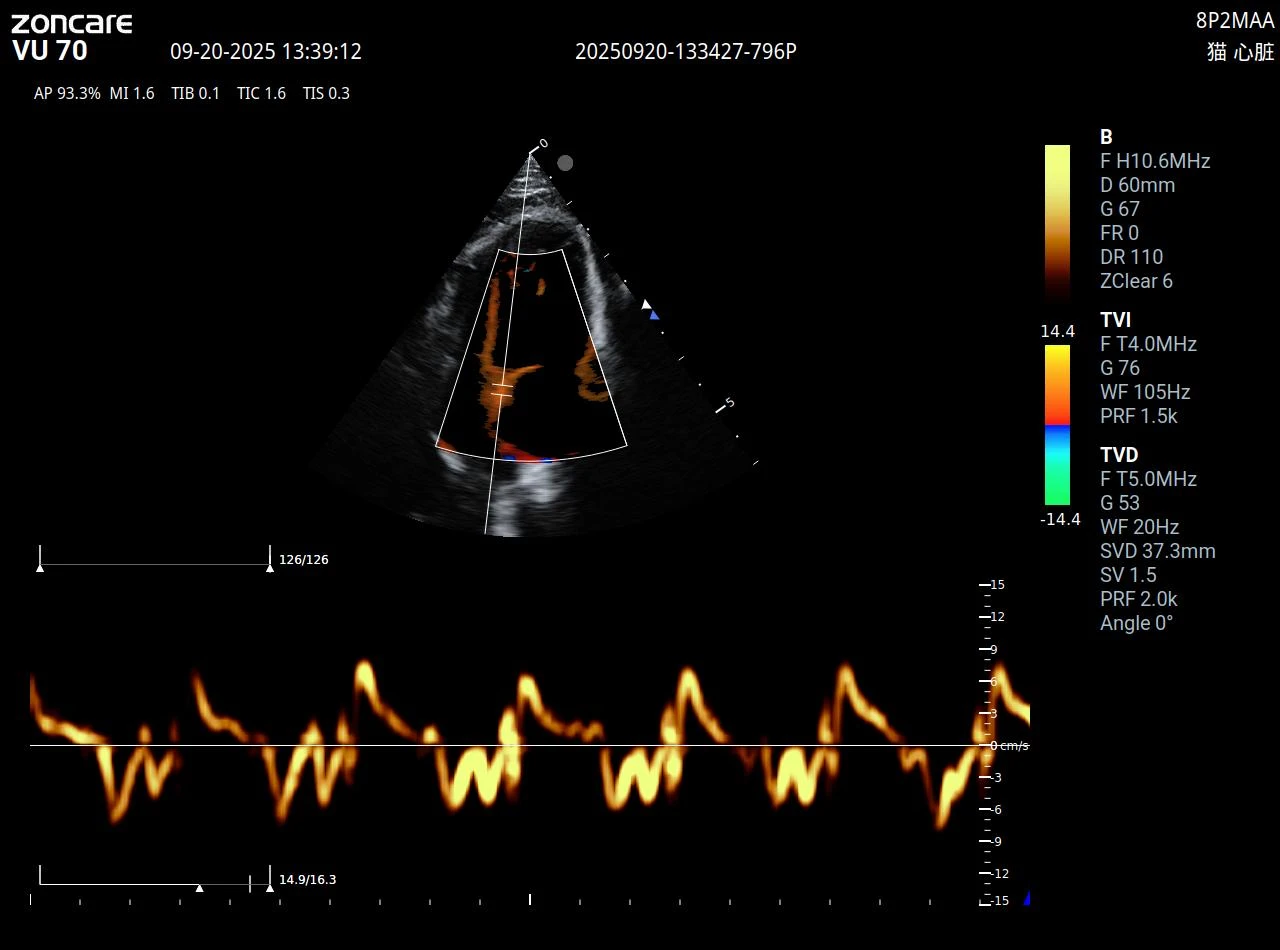The height and width of the screenshot is (950, 1280).
Task: Select the TVI parameter heading
Action: (1116, 320)
